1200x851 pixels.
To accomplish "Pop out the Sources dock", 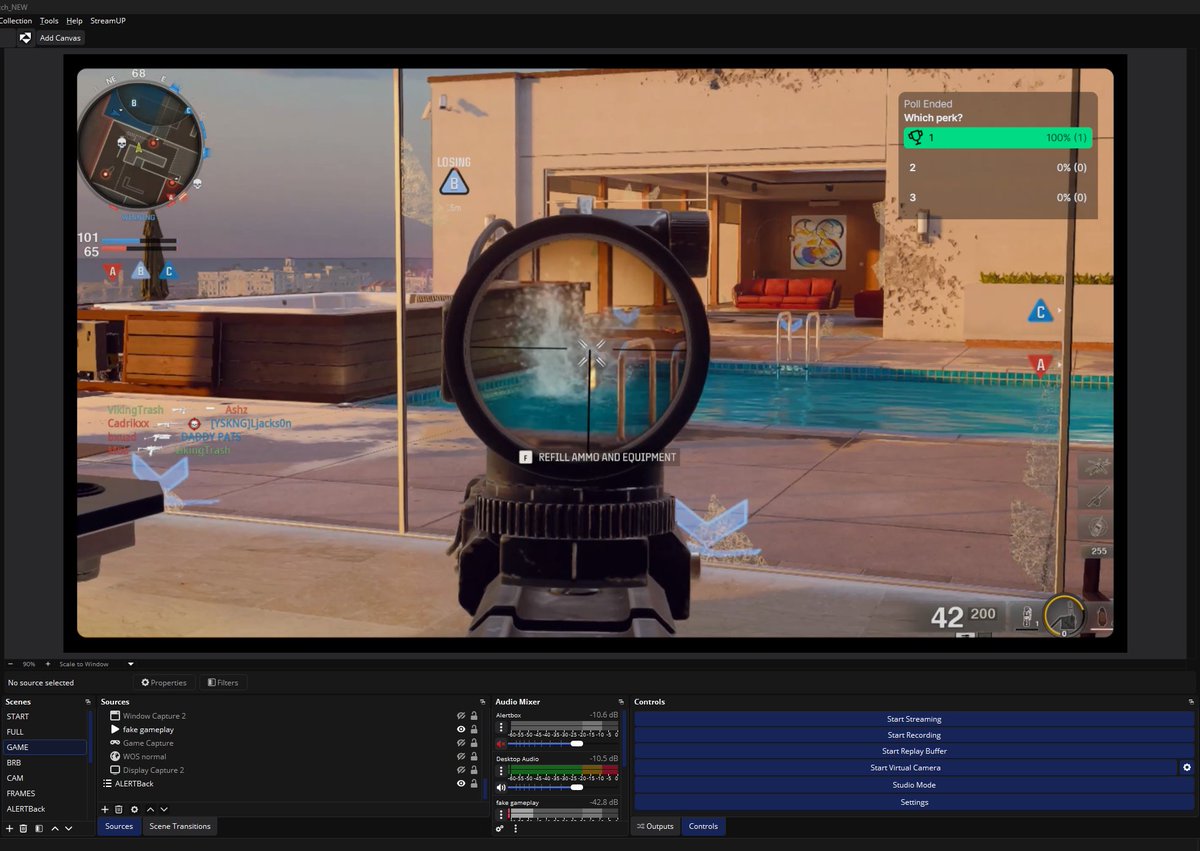I will click(484, 702).
